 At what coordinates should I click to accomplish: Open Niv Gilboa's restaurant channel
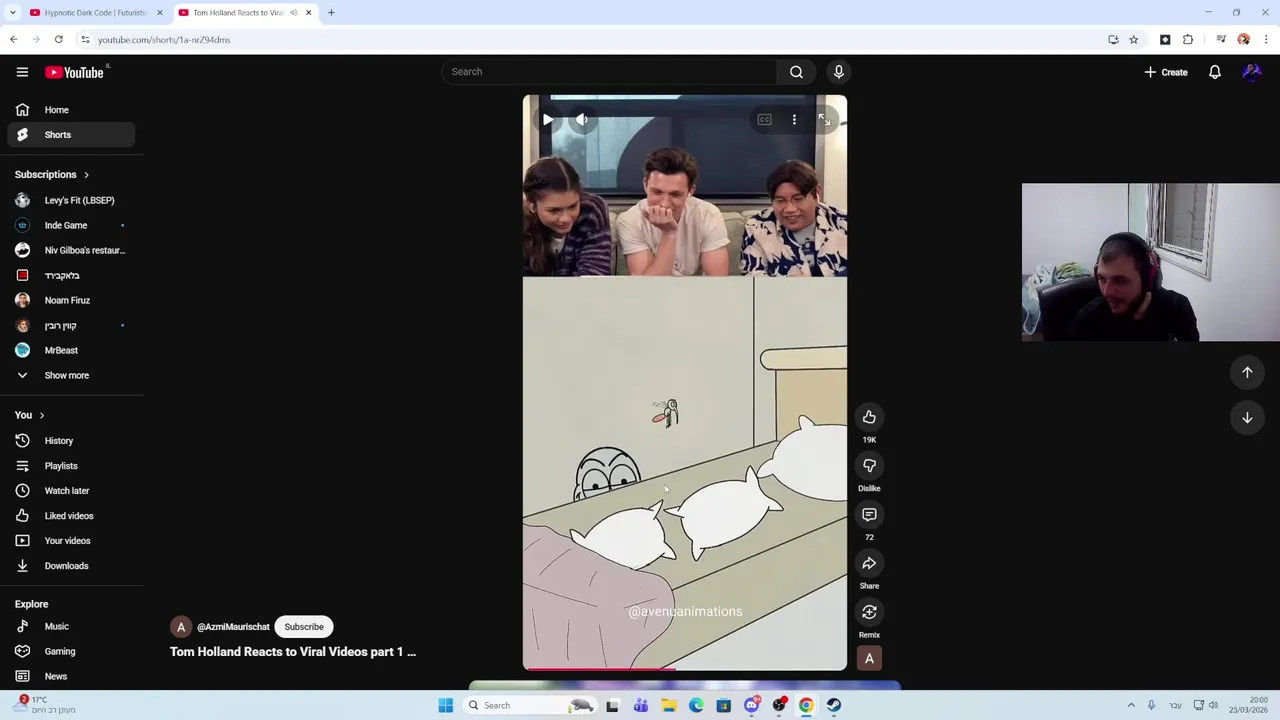[x=71, y=250]
